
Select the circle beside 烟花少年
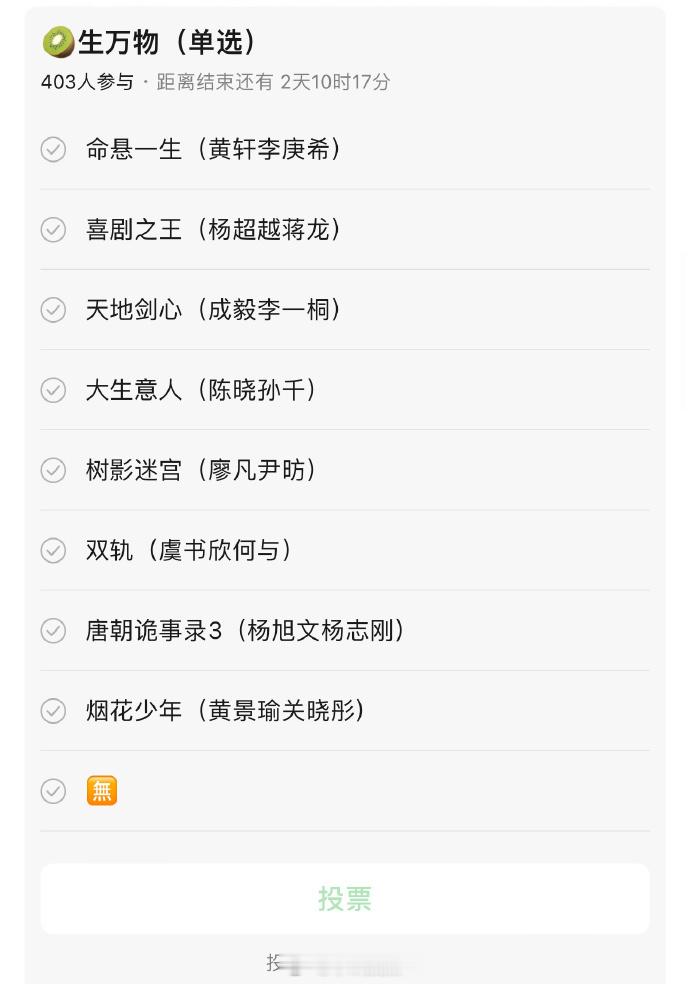[x=53, y=711]
